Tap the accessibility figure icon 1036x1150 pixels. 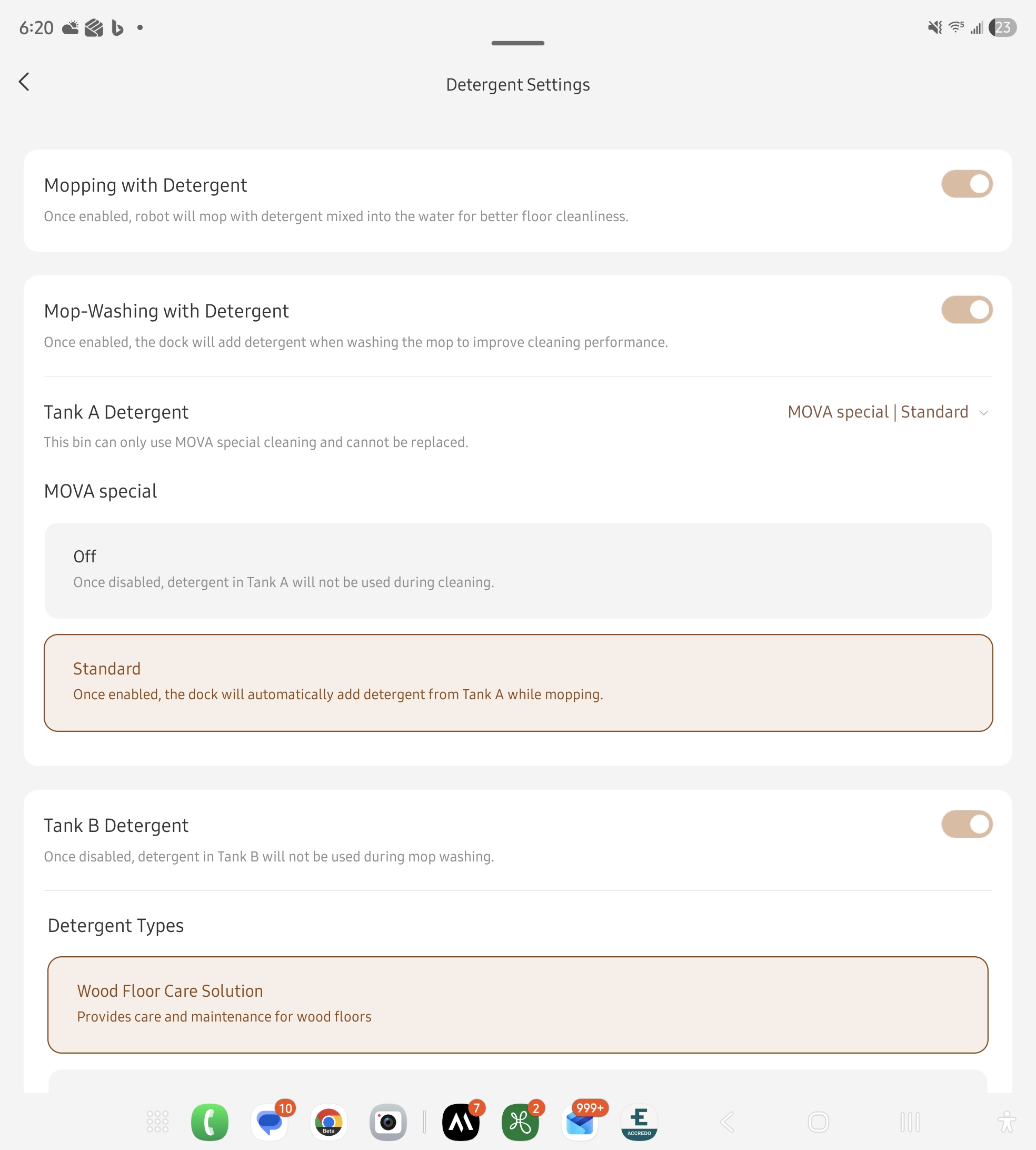[x=1007, y=1122]
